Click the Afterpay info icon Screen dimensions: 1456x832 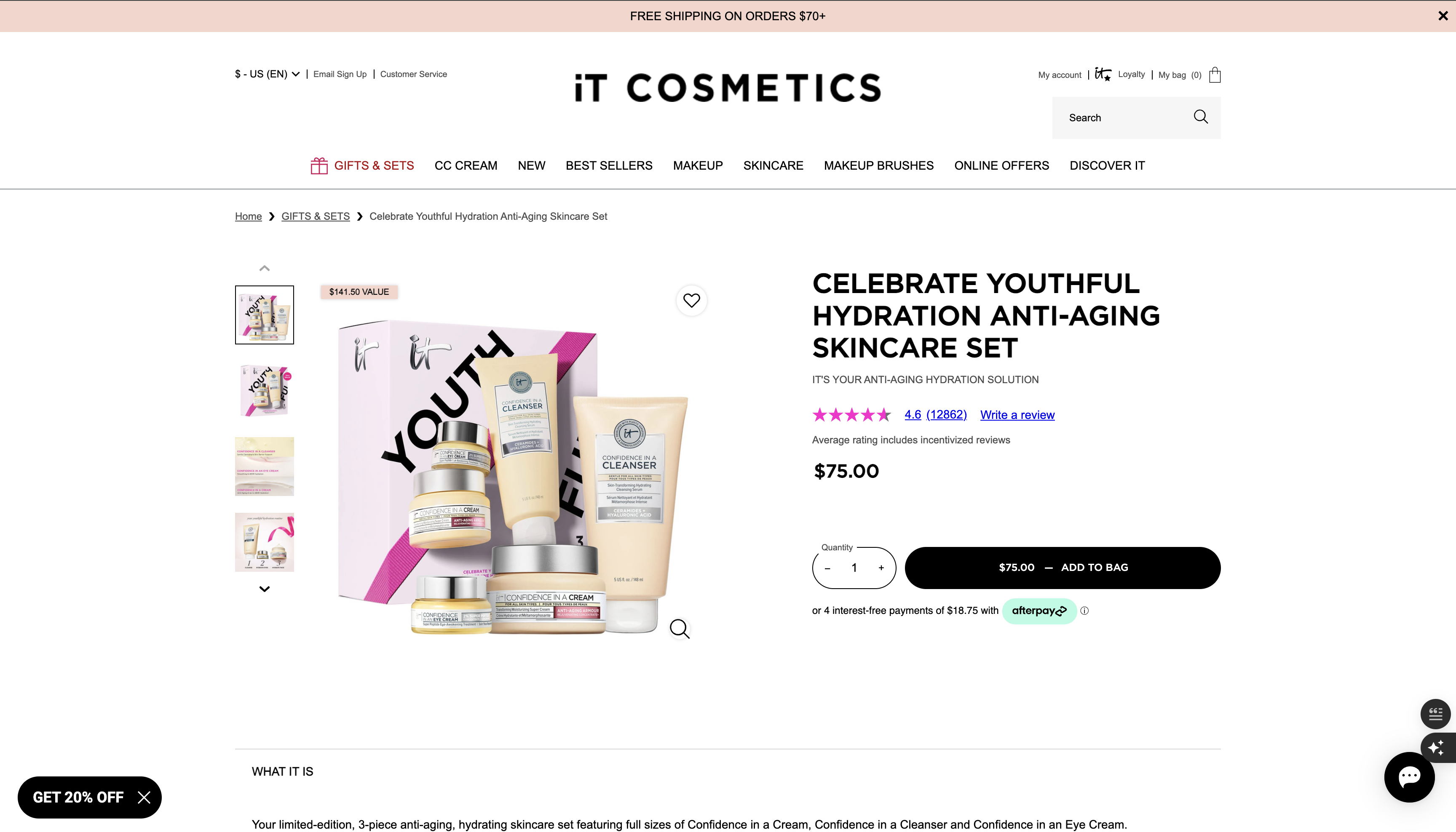pos(1084,611)
